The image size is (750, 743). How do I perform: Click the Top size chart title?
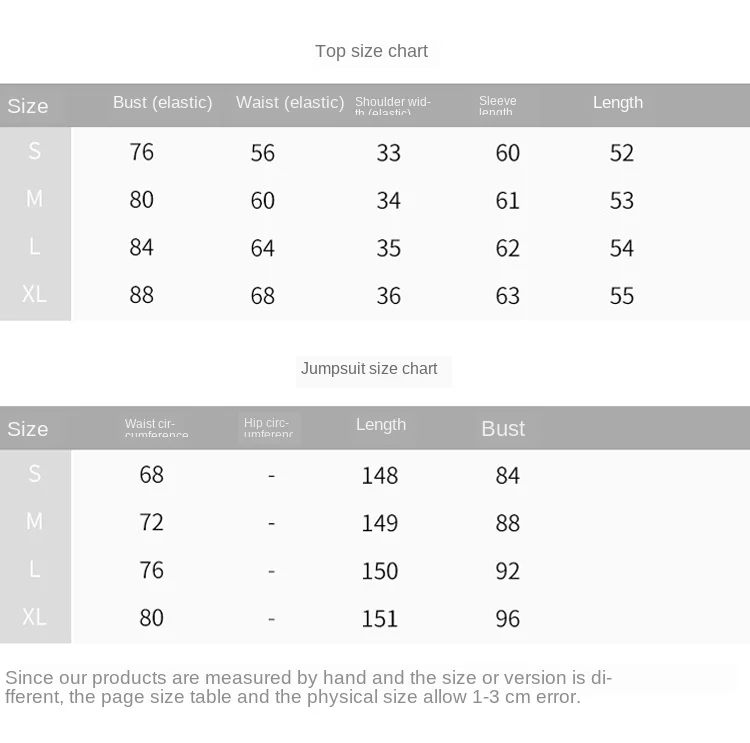pos(371,51)
